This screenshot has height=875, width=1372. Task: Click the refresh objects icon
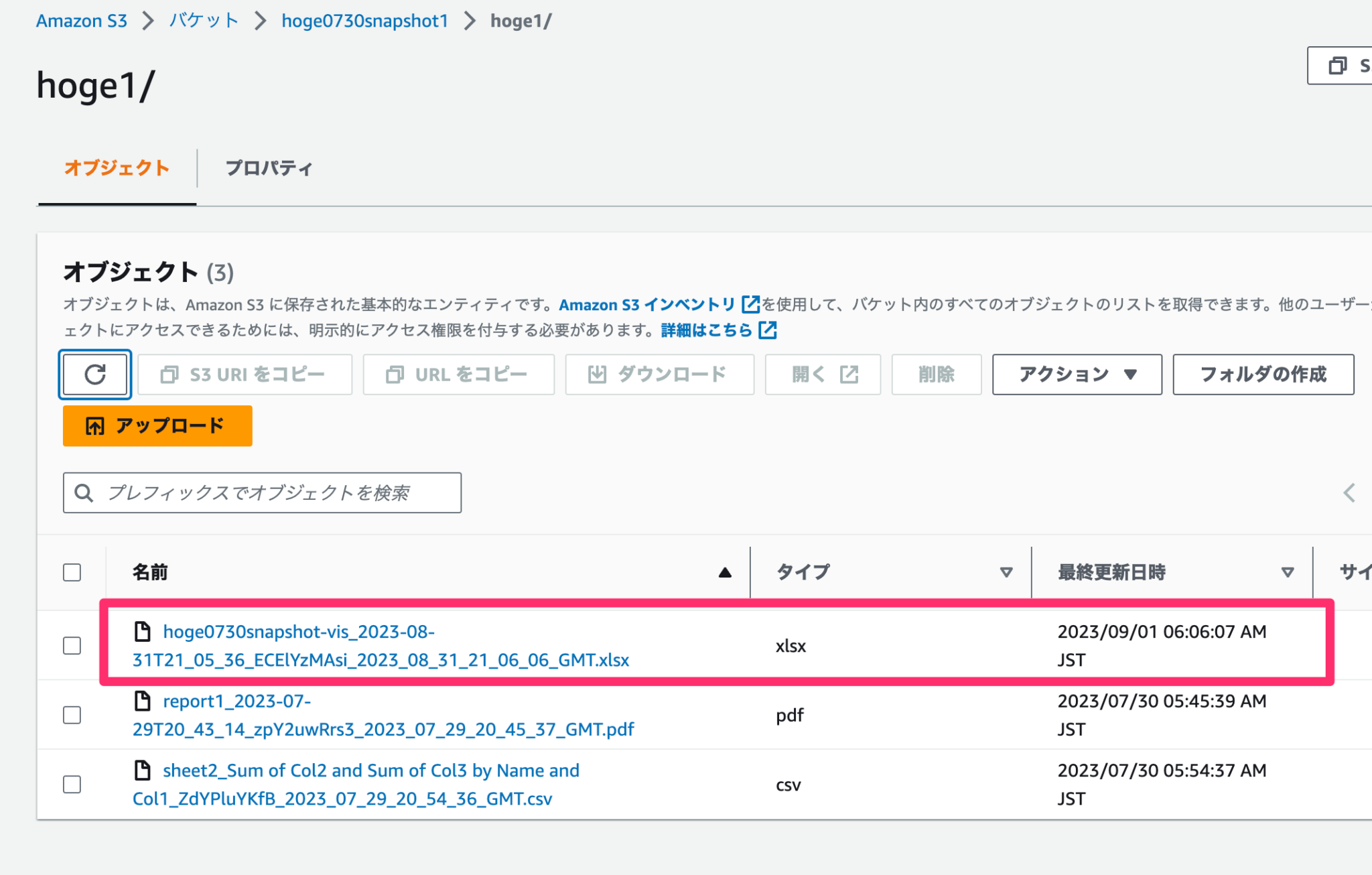pyautogui.click(x=94, y=375)
